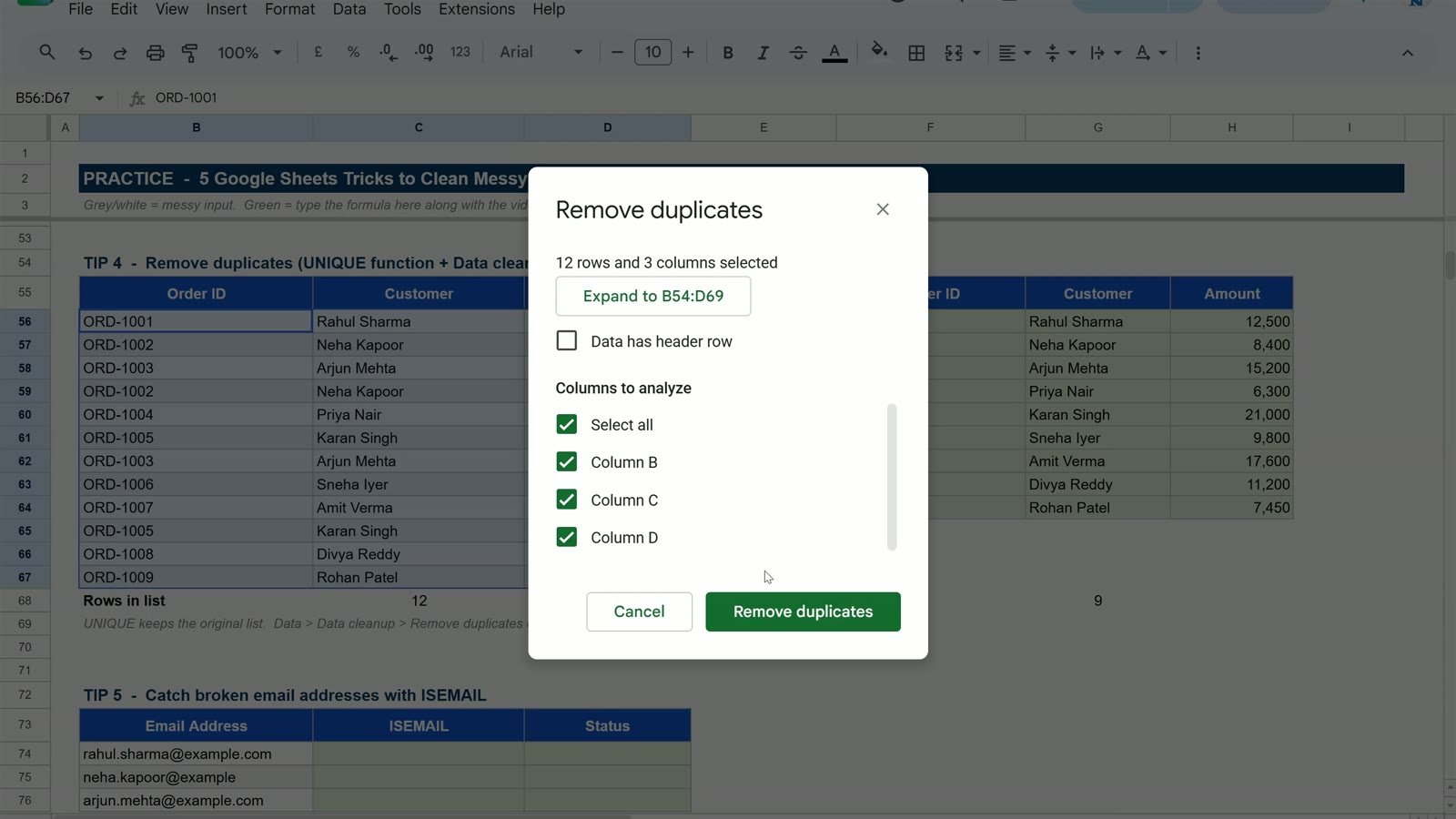Select the Paint format tool
This screenshot has width=1456, height=819.
coord(189,53)
